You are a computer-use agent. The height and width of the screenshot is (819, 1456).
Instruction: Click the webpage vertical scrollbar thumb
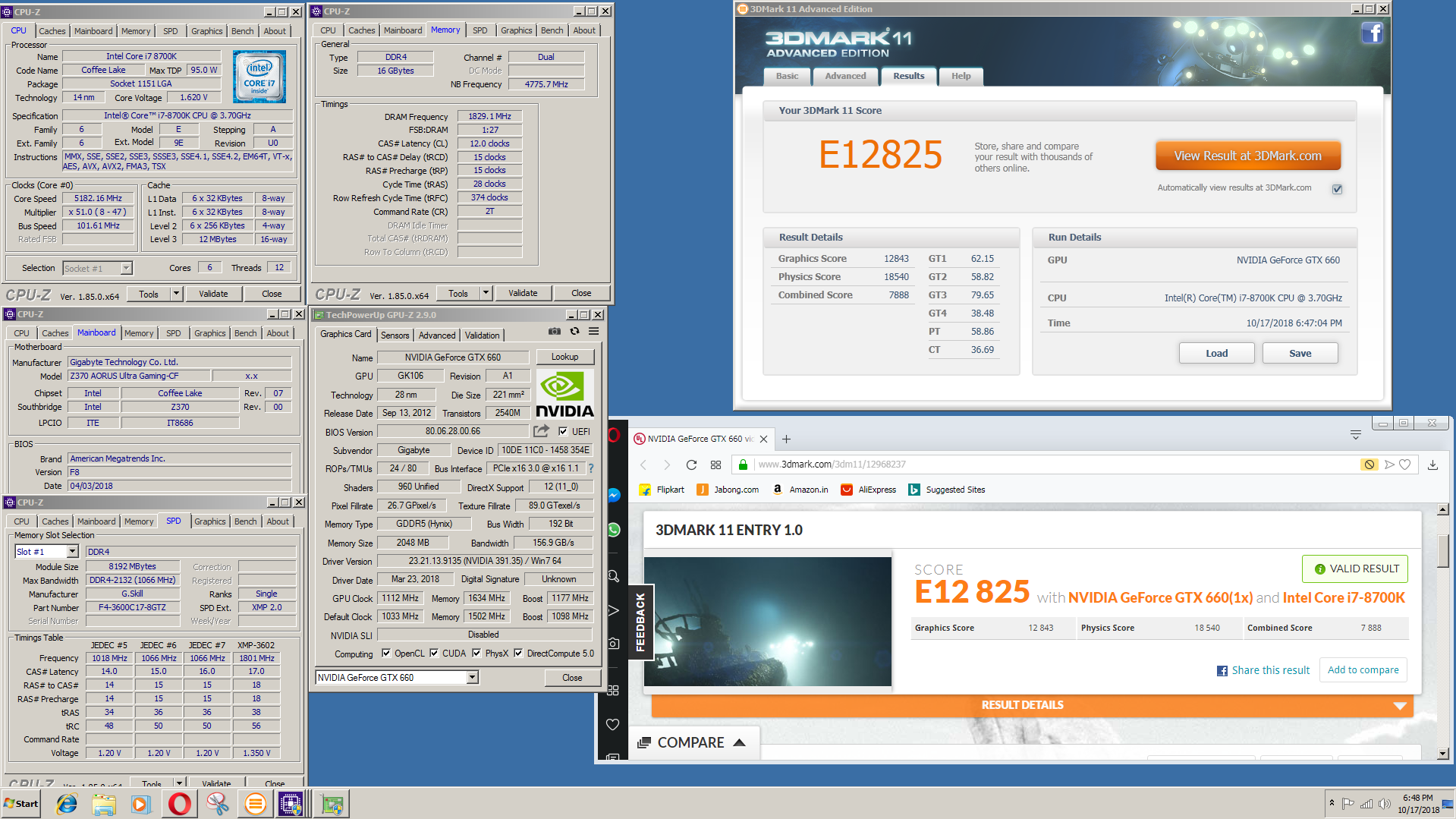point(1443,551)
